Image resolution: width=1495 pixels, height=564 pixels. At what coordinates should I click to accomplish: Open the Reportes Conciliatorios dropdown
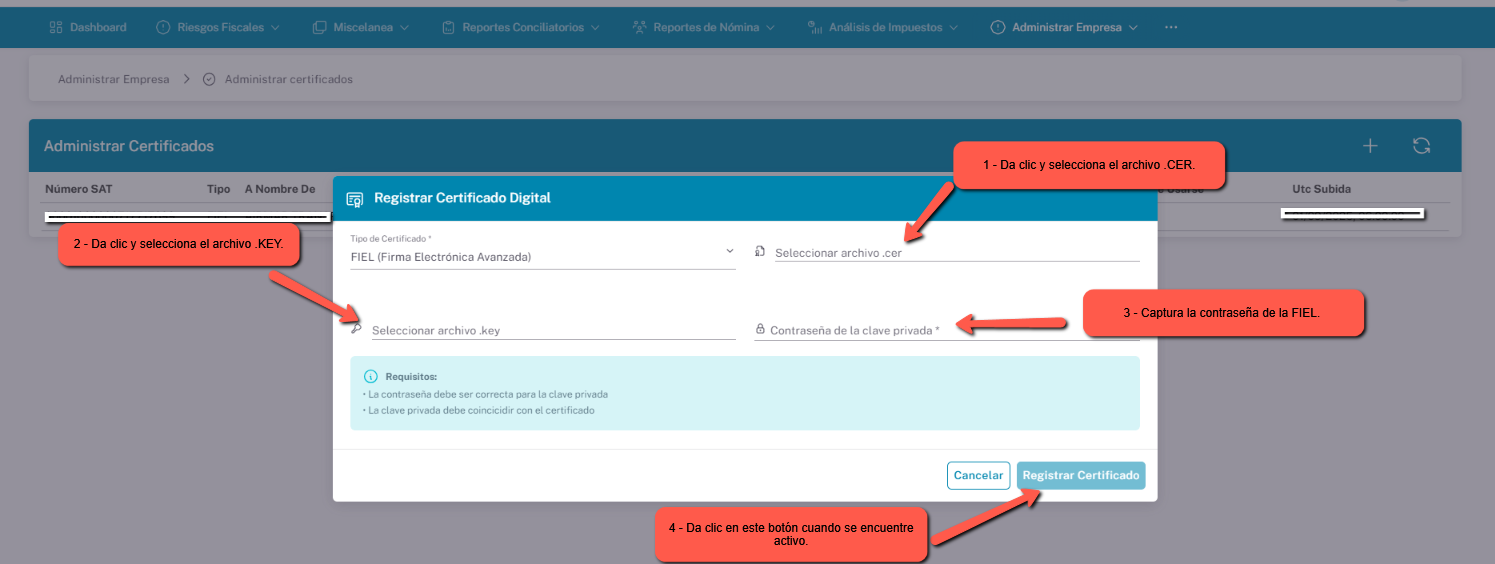(x=520, y=27)
